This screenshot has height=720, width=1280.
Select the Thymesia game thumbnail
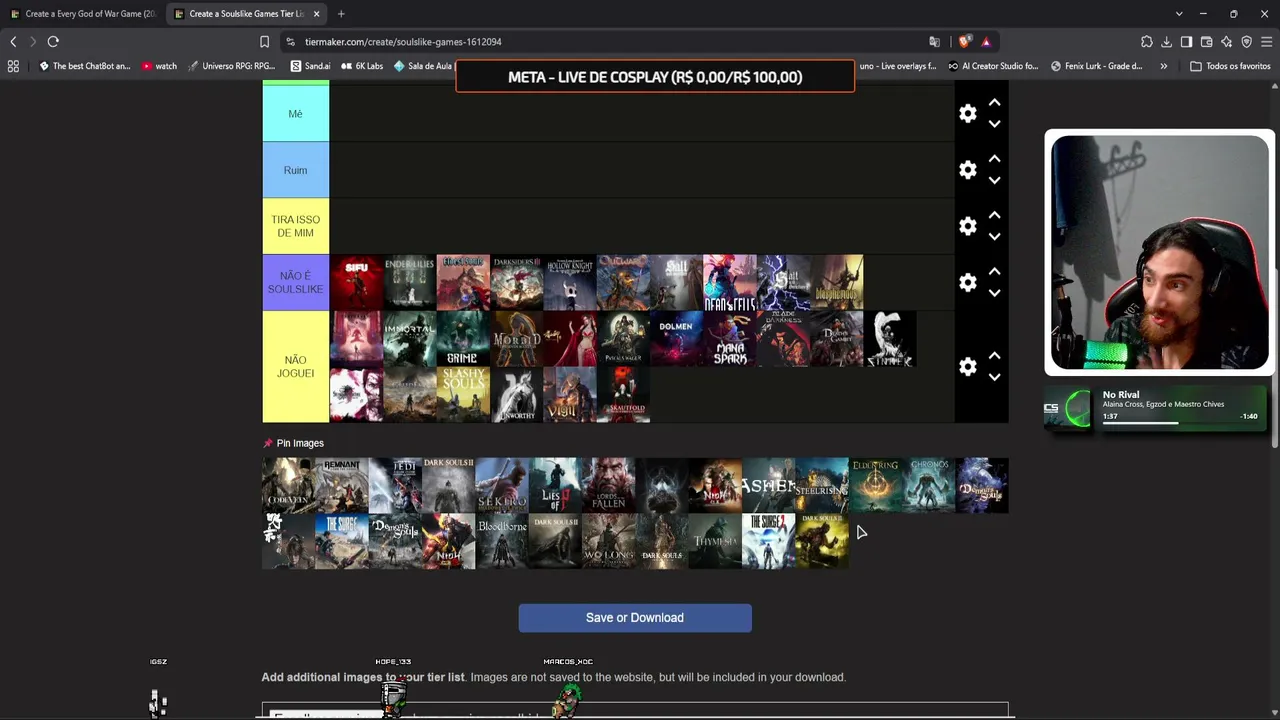pyautogui.click(x=715, y=541)
